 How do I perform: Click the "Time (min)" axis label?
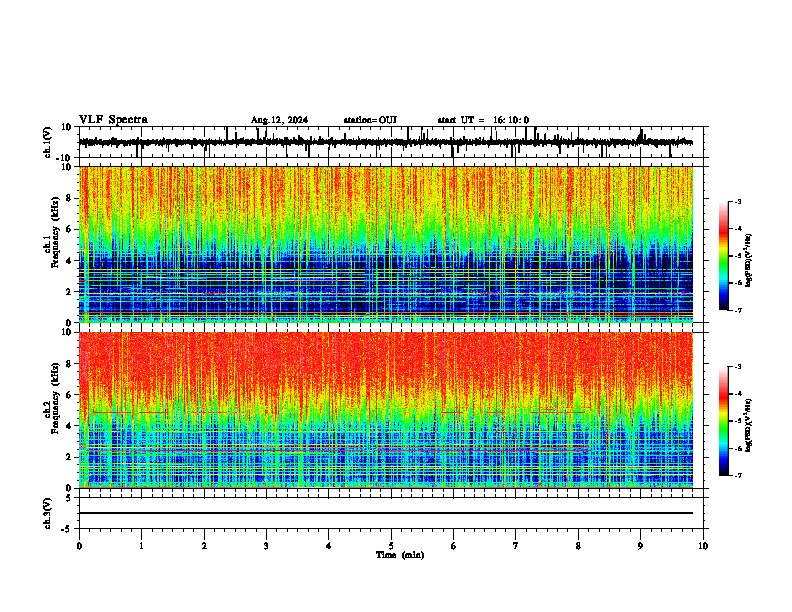[400, 555]
